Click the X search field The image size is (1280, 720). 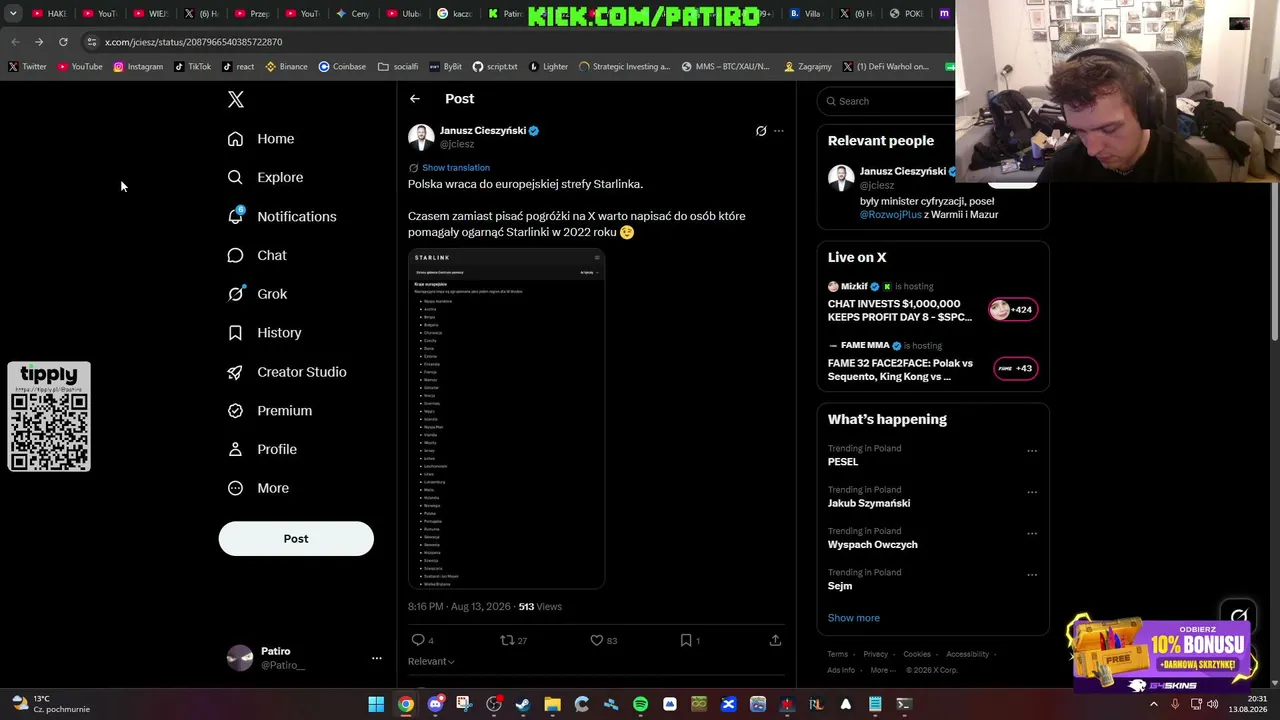tap(888, 101)
